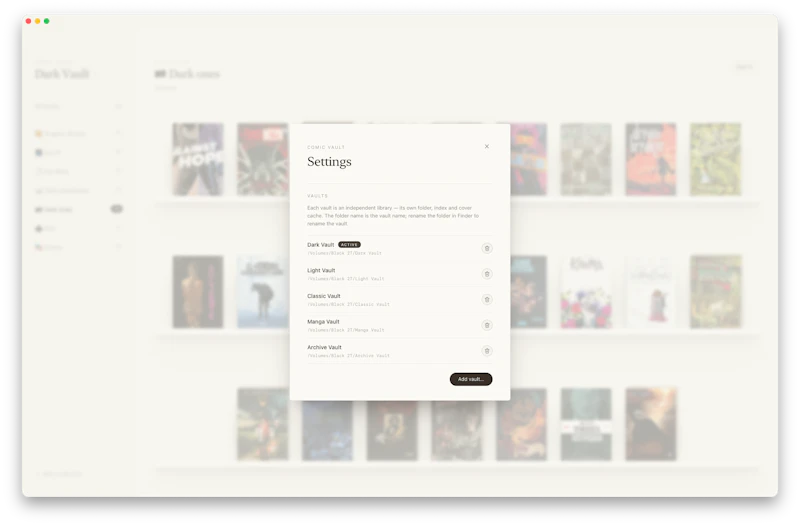Viewport: 800px width, 526px height.
Task: Click the yellow minimize window button
Action: click(x=38, y=21)
